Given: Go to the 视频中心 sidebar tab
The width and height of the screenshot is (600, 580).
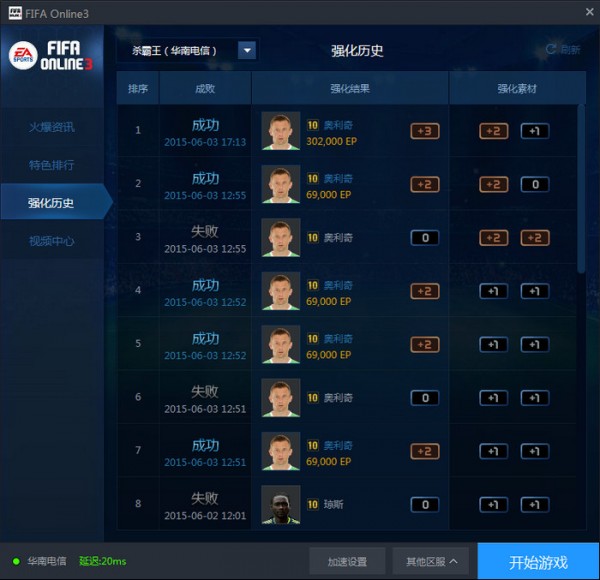Looking at the screenshot, I should click(x=52, y=241).
